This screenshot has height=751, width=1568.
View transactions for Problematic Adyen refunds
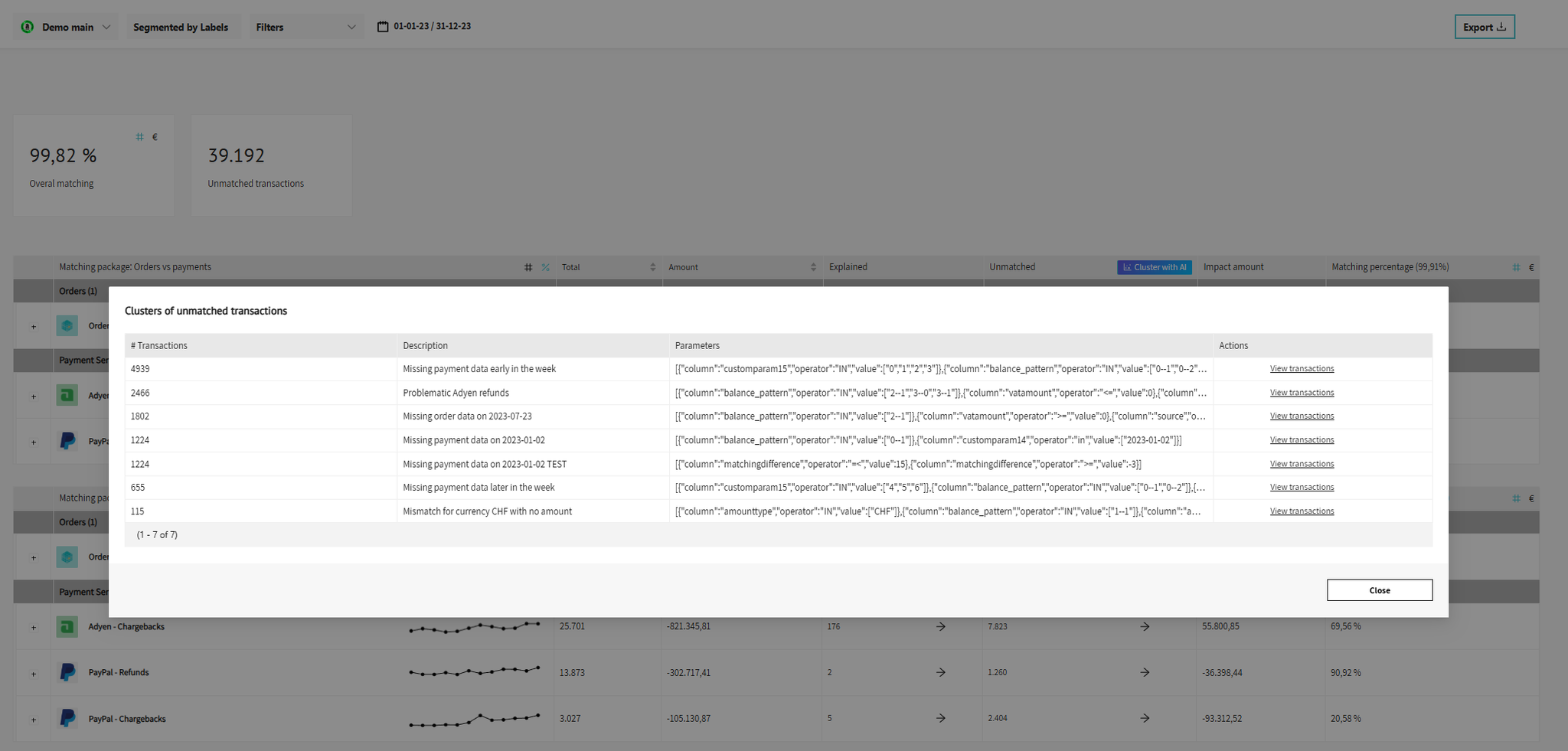click(1301, 393)
